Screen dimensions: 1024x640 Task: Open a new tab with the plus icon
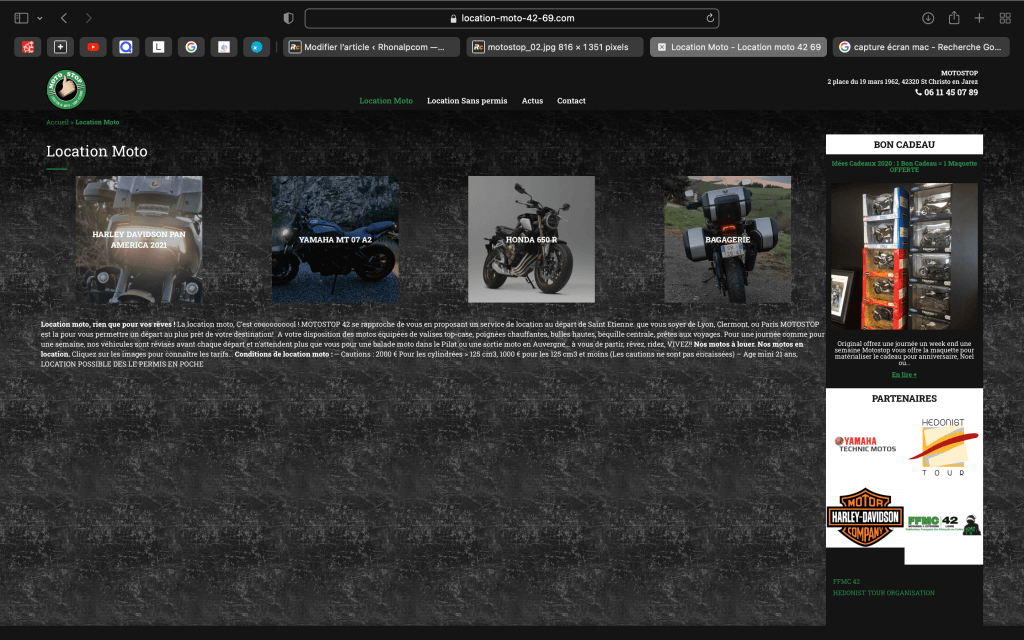979,18
